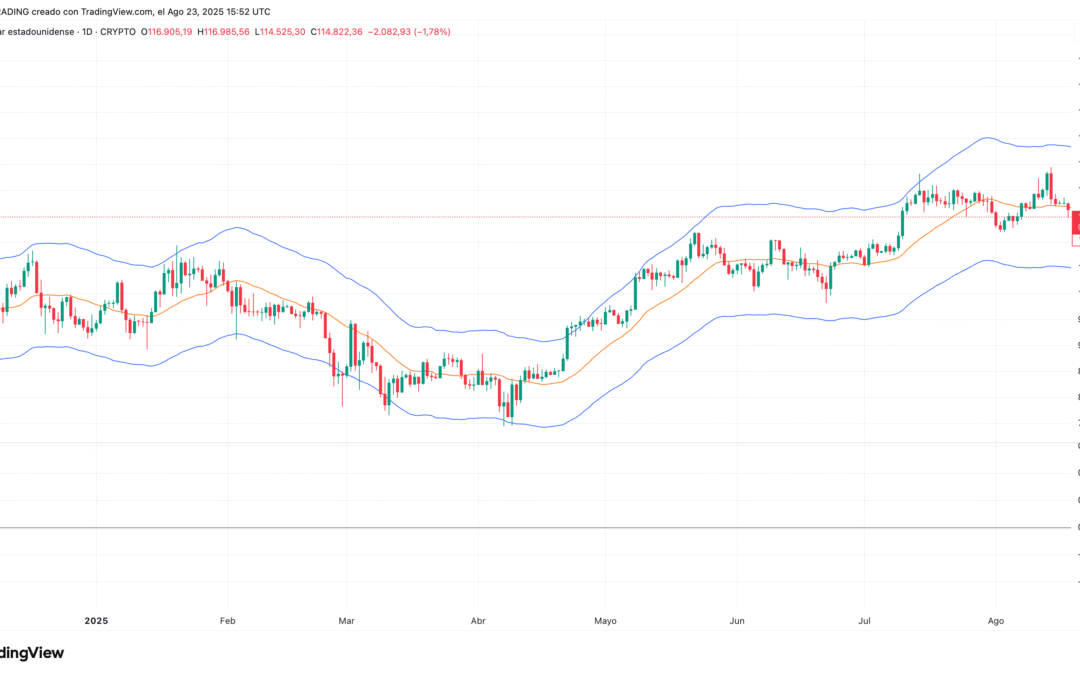Click the −2.082,93 (−1,78%) change value

tap(410, 32)
